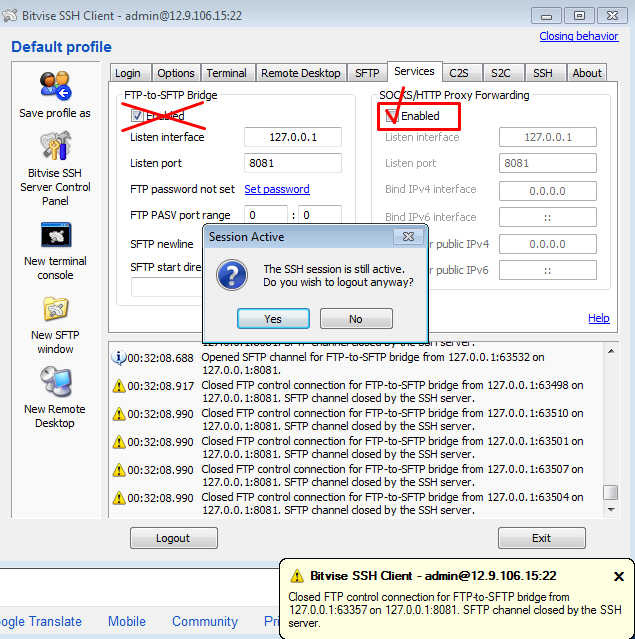Open New SFTP window icon
Screen dimensions: 635x639
pos(55,308)
